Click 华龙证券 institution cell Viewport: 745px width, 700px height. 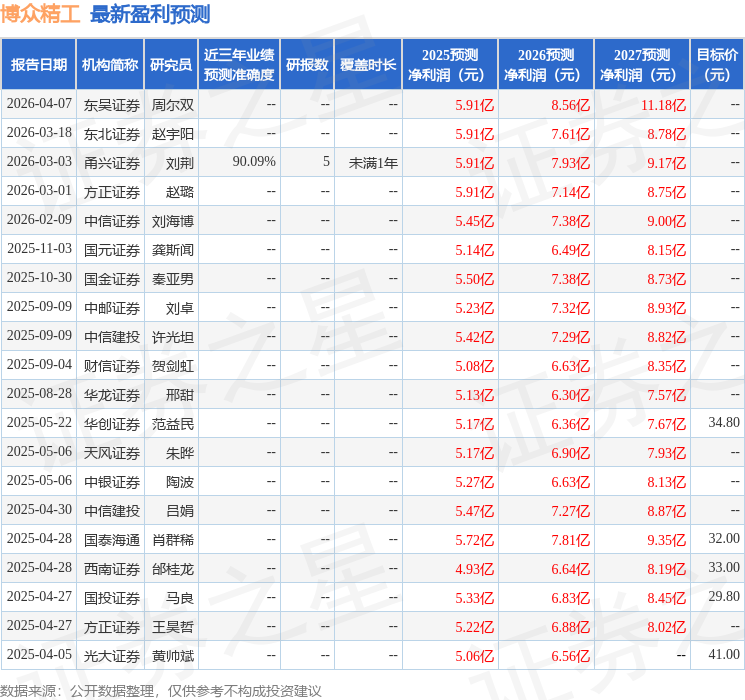point(112,395)
